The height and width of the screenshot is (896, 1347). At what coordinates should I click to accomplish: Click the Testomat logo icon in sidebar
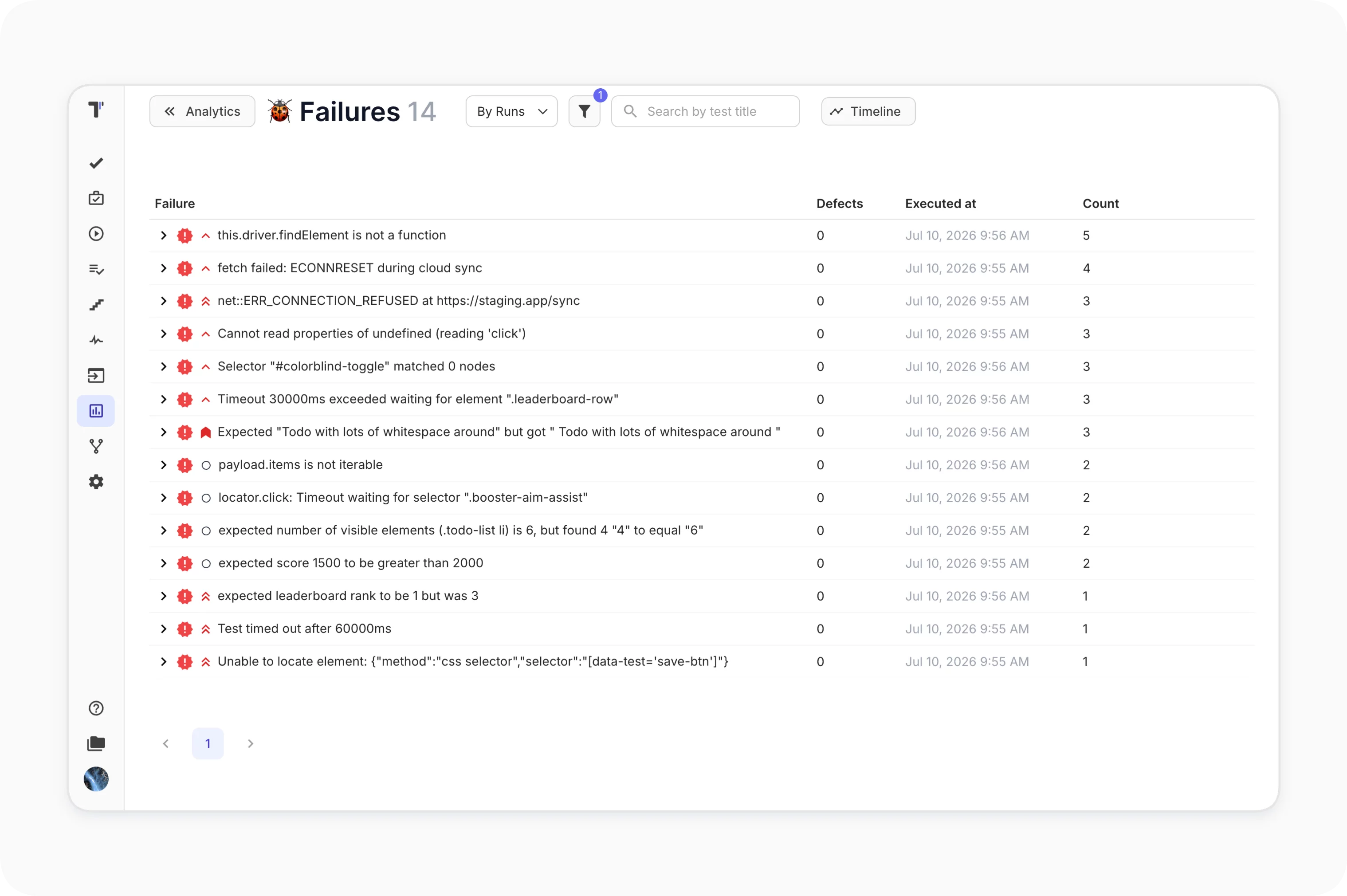[96, 109]
